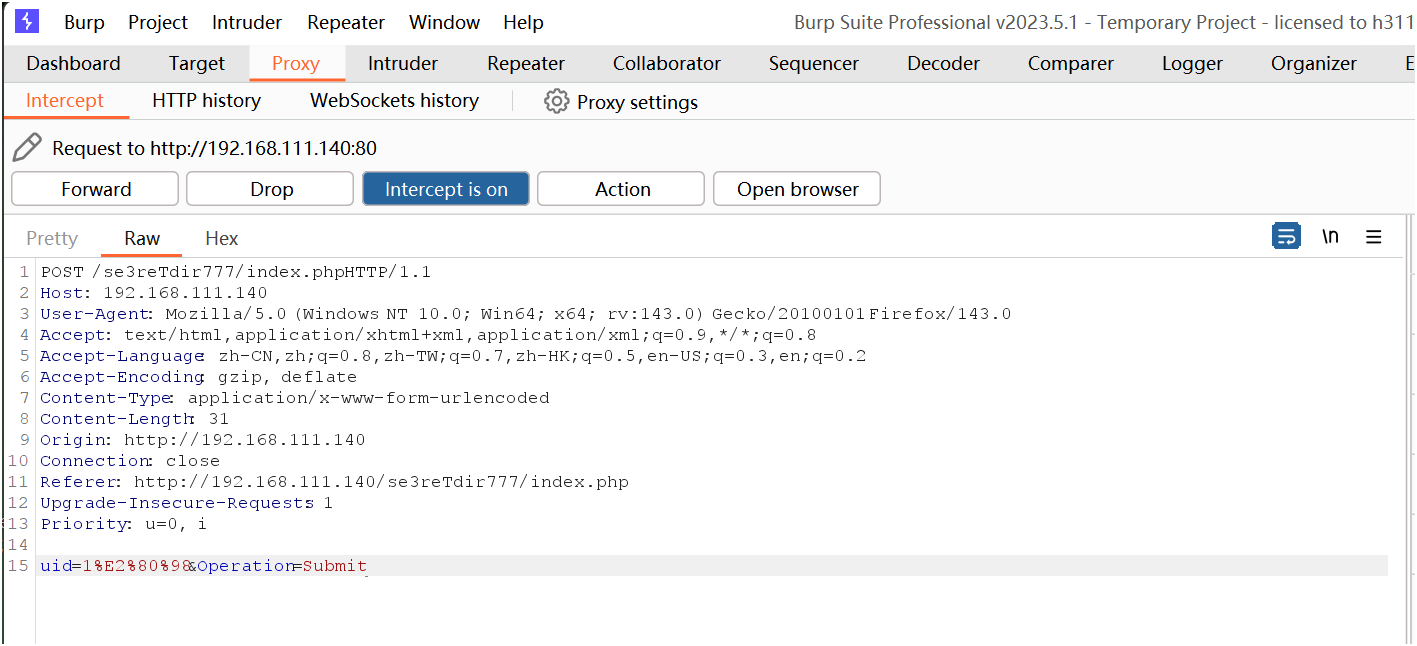This screenshot has width=1417, height=646.
Task: Switch to the Dashboard tab
Action: 73,63
